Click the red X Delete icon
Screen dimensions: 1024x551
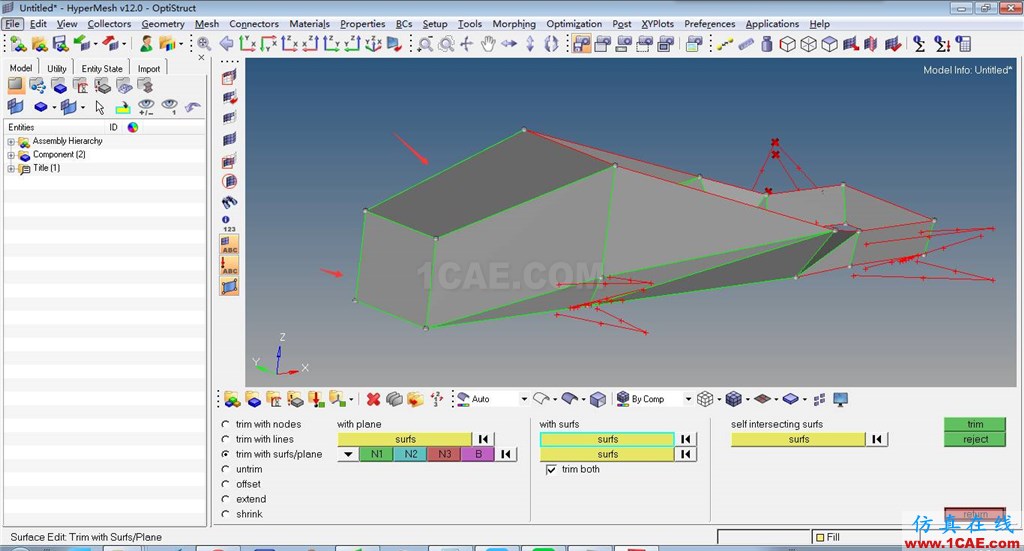[374, 399]
